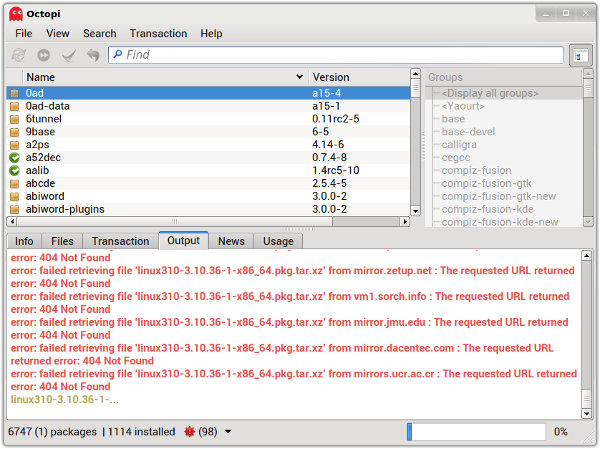Click the Groups list scroll-down arrow
This screenshot has width=600, height=449.
click(x=588, y=222)
